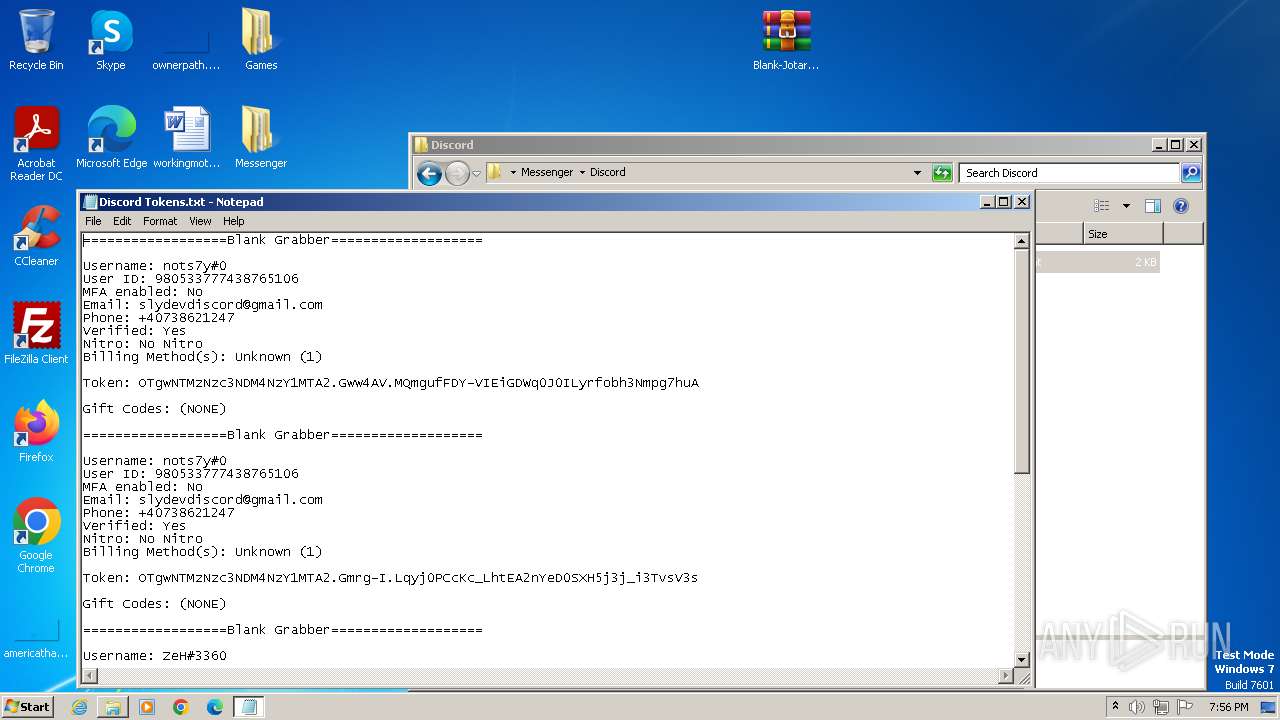Click the first 'Gift Codes: (NONE)' line
Viewport: 1280px width, 720px height.
(155, 409)
